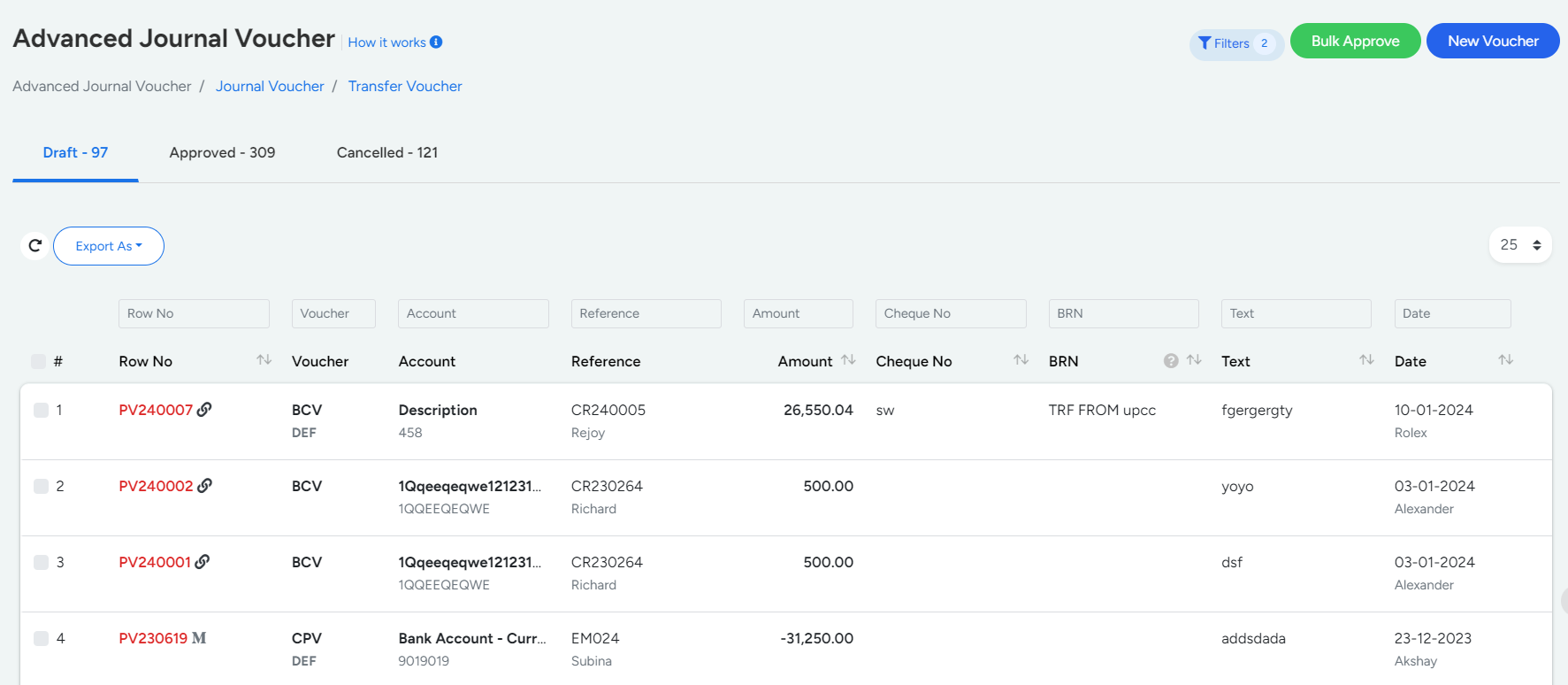
Task: Focus the Account filter field
Action: click(x=473, y=313)
